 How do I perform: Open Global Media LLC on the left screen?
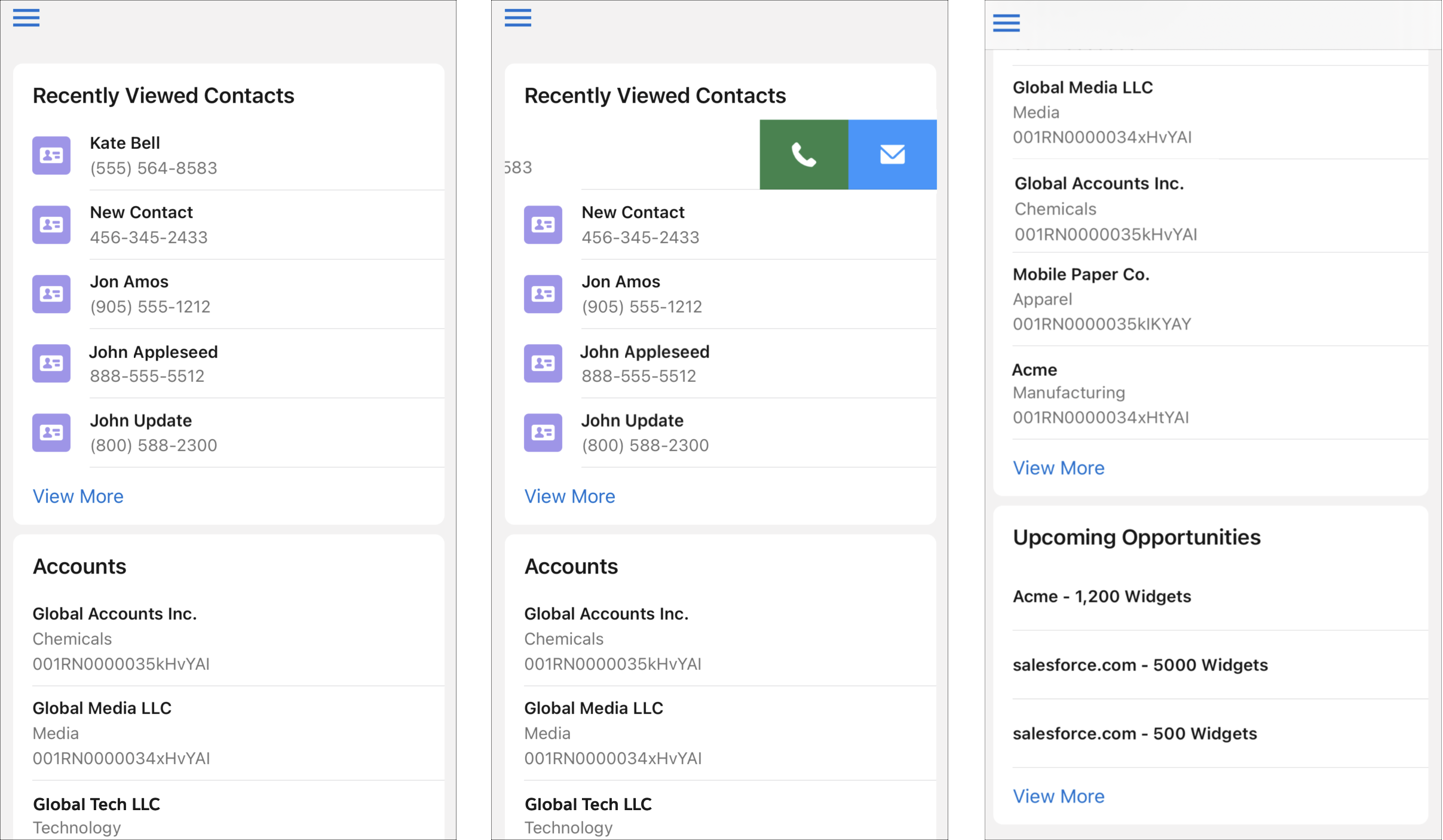click(x=102, y=708)
